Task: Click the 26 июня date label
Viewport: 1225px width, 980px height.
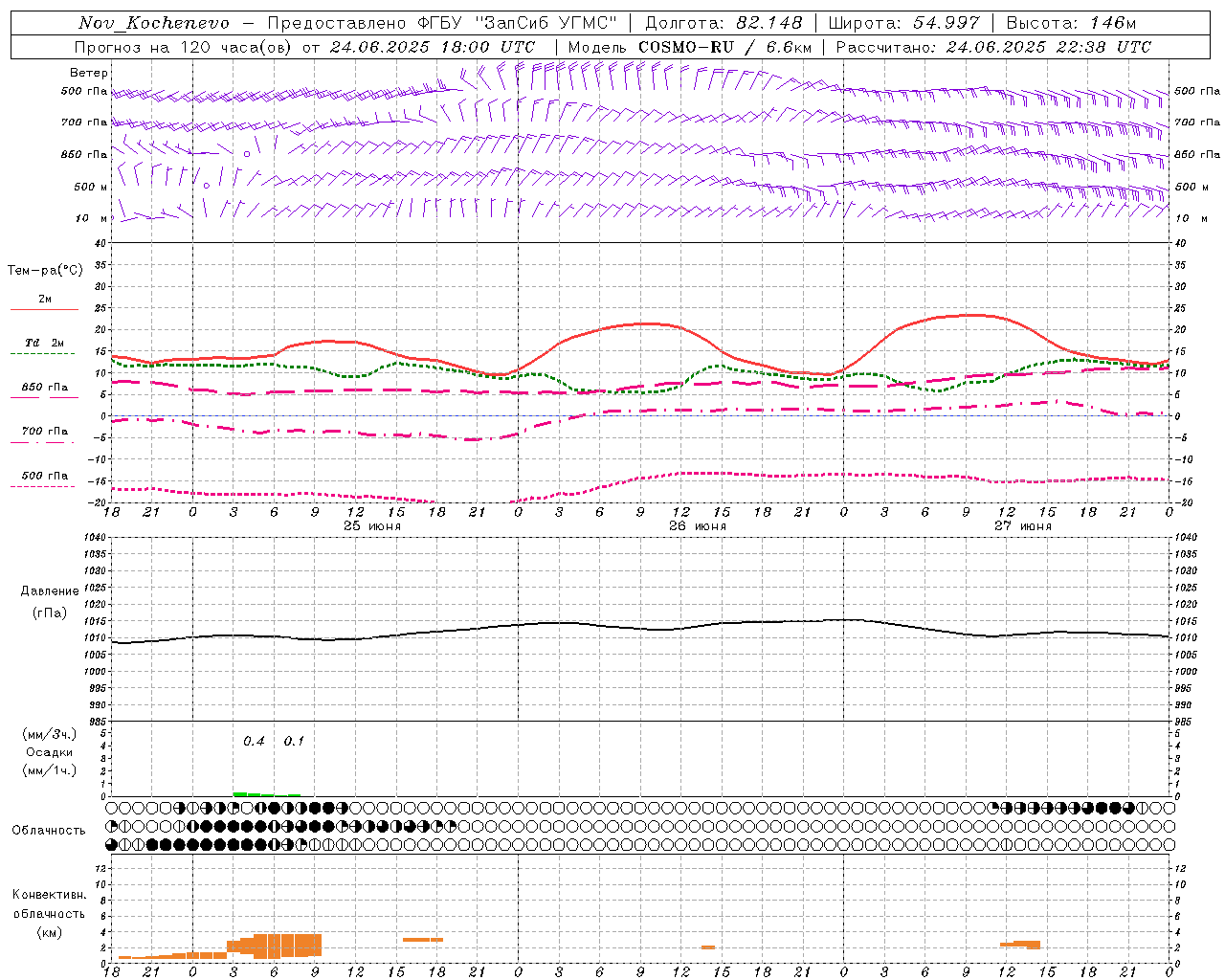Action: (698, 525)
